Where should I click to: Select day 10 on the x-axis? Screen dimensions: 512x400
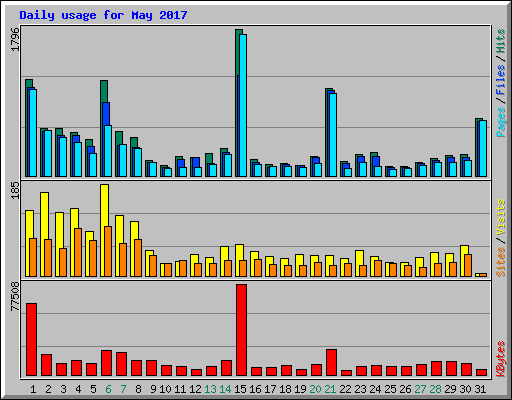click(165, 389)
